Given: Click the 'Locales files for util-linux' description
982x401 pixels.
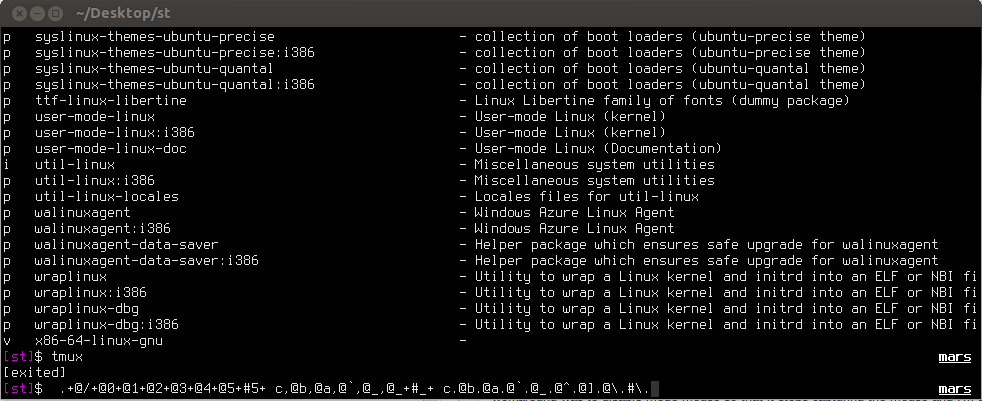Looking at the screenshot, I should point(586,197).
